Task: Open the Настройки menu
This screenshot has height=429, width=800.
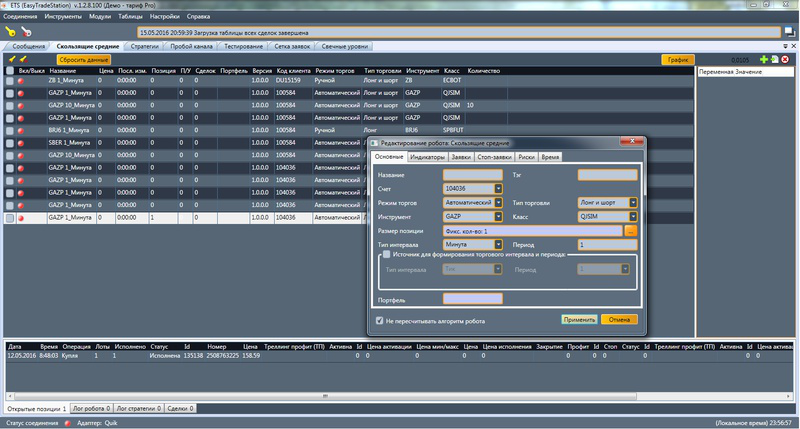Action: [x=165, y=17]
